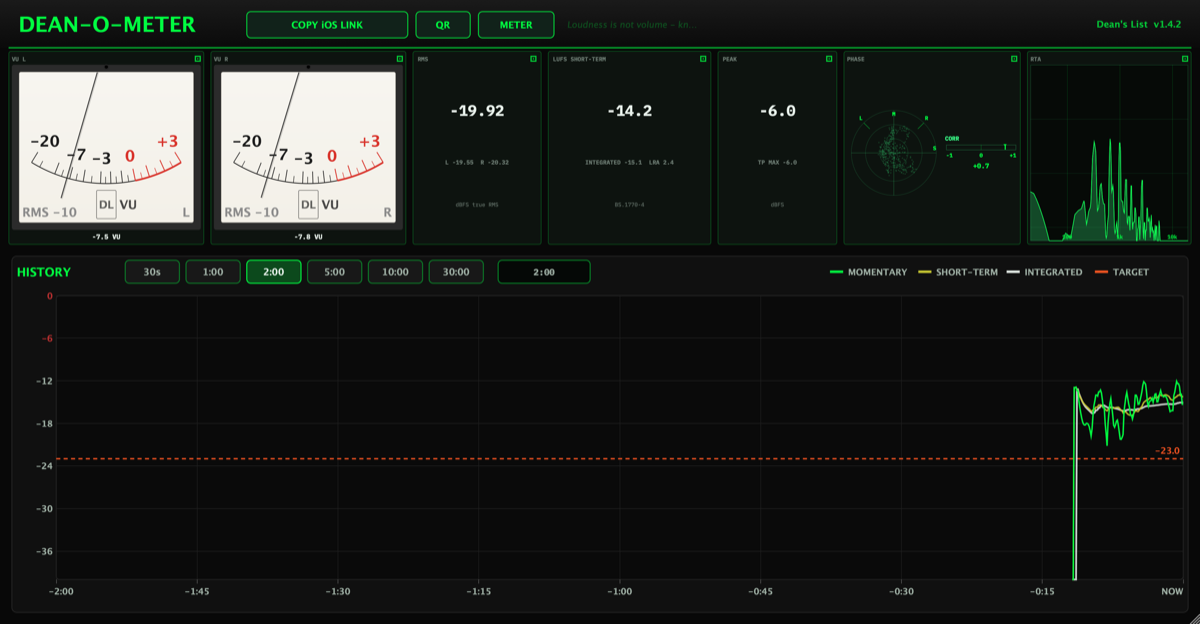Click the +0.7 correlation value
Viewport: 1200px width, 624px height.
981,165
